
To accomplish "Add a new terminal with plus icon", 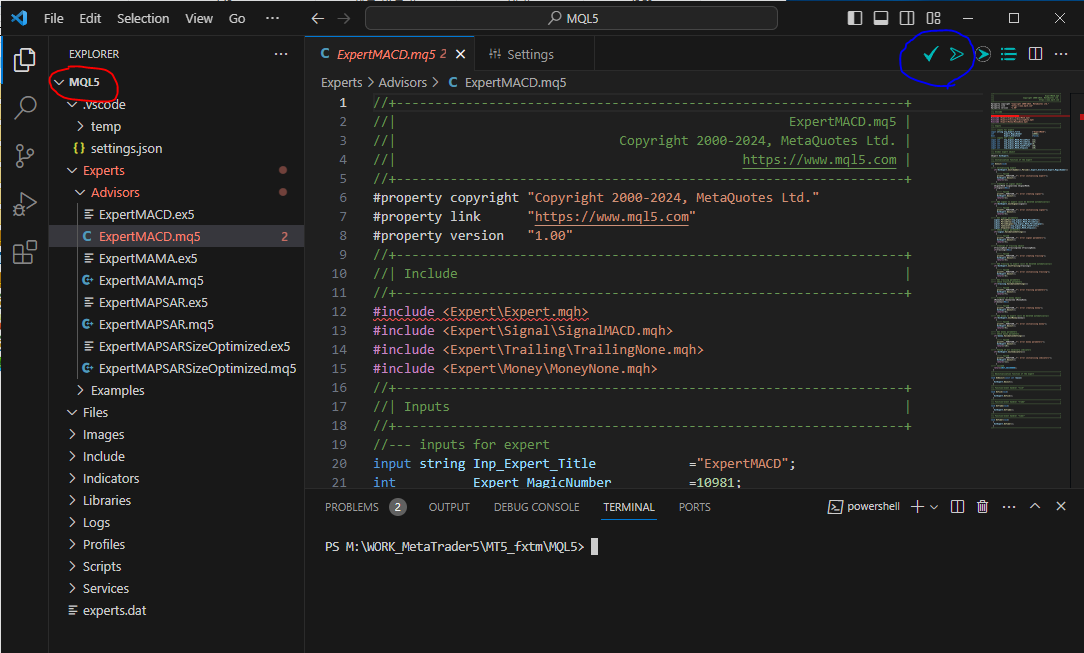I will tap(917, 507).
